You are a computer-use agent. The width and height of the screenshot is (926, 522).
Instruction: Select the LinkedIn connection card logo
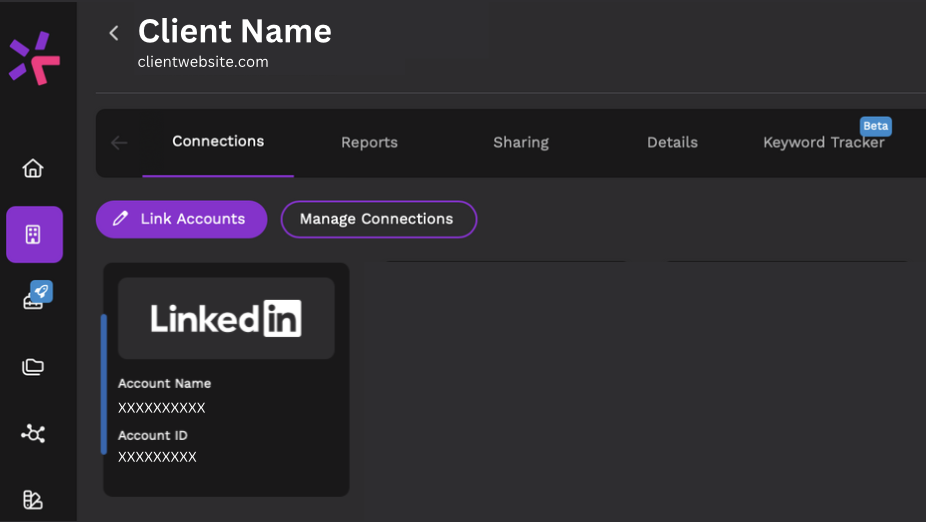[x=226, y=318]
